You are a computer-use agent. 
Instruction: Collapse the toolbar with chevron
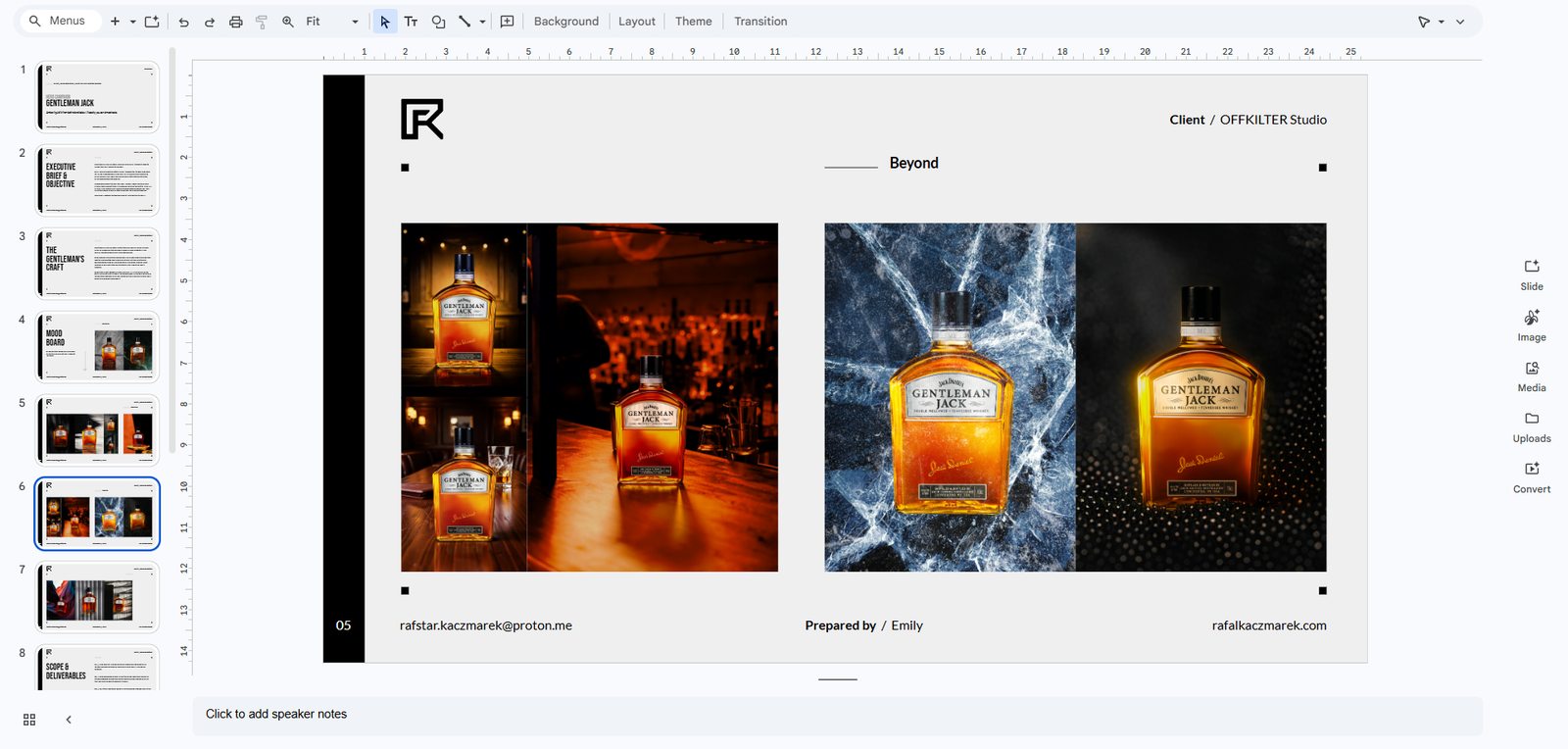pos(1460,22)
